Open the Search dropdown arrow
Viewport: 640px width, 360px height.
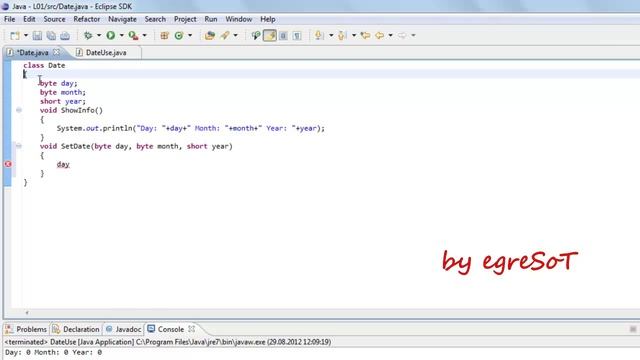pyautogui.click(x=236, y=36)
